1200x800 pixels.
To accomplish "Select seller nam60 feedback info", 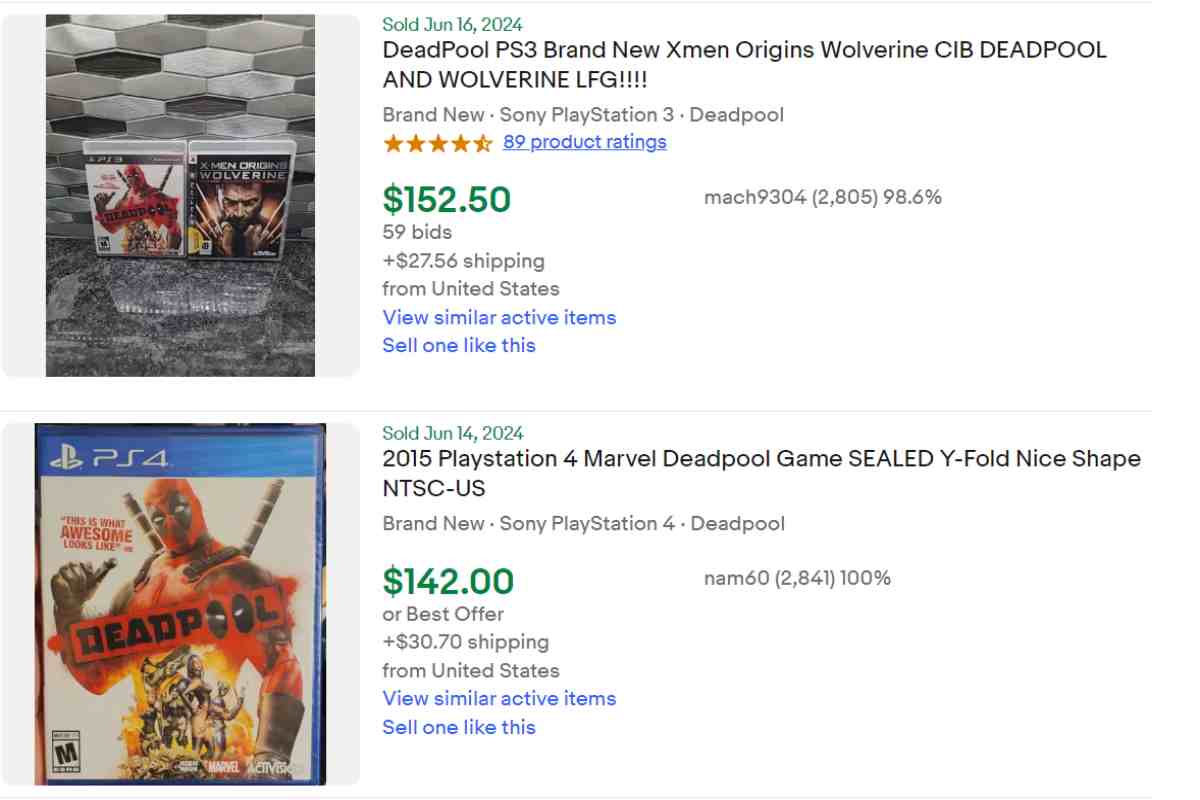I will pos(797,578).
